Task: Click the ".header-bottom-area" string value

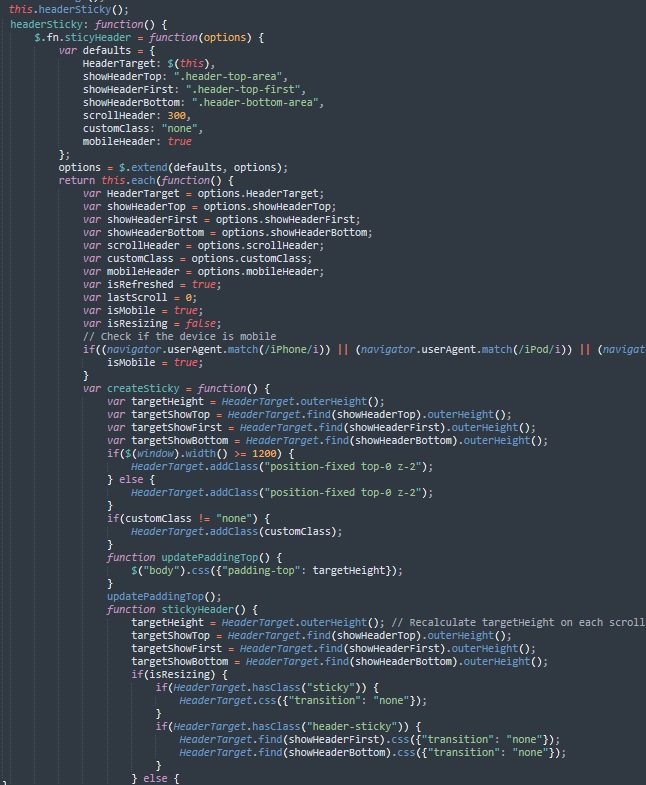Action: point(255,102)
